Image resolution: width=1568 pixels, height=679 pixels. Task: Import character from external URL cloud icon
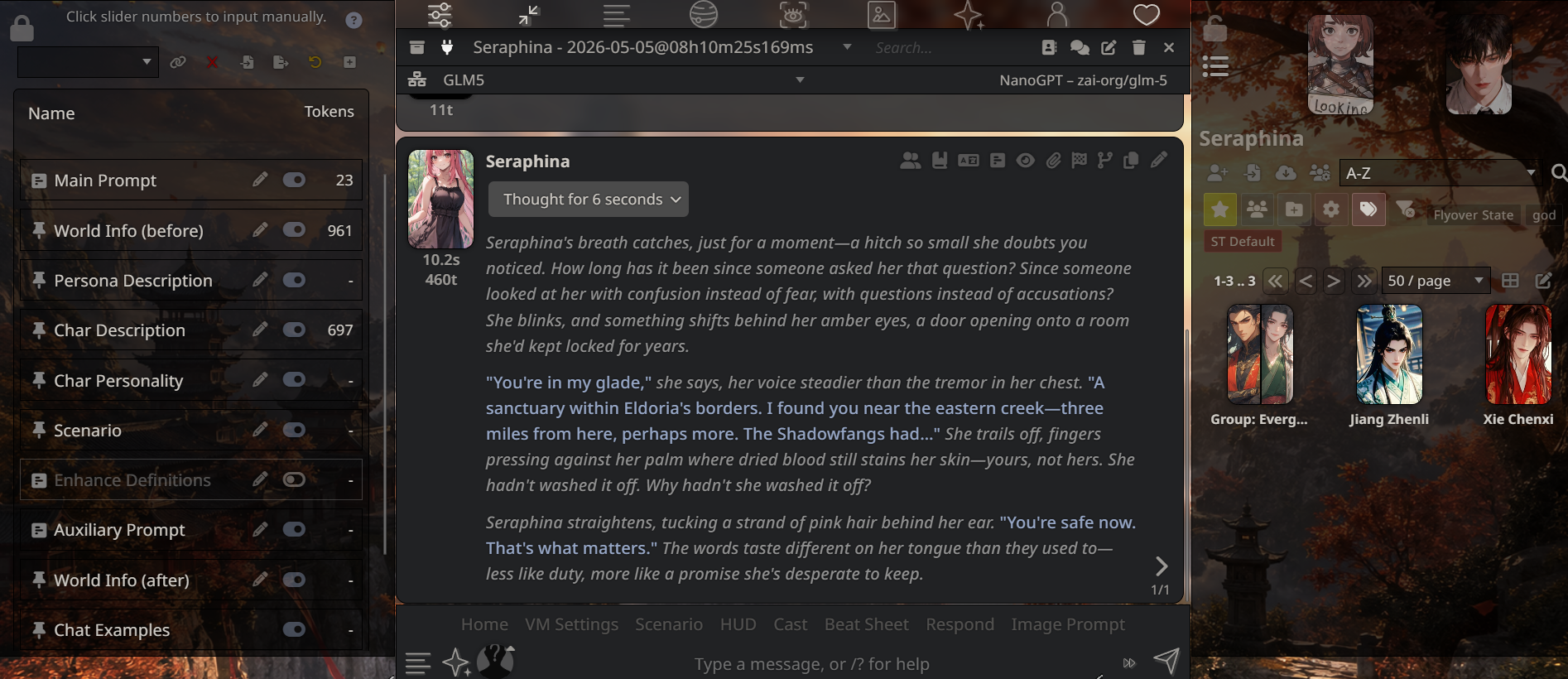[x=1286, y=172]
